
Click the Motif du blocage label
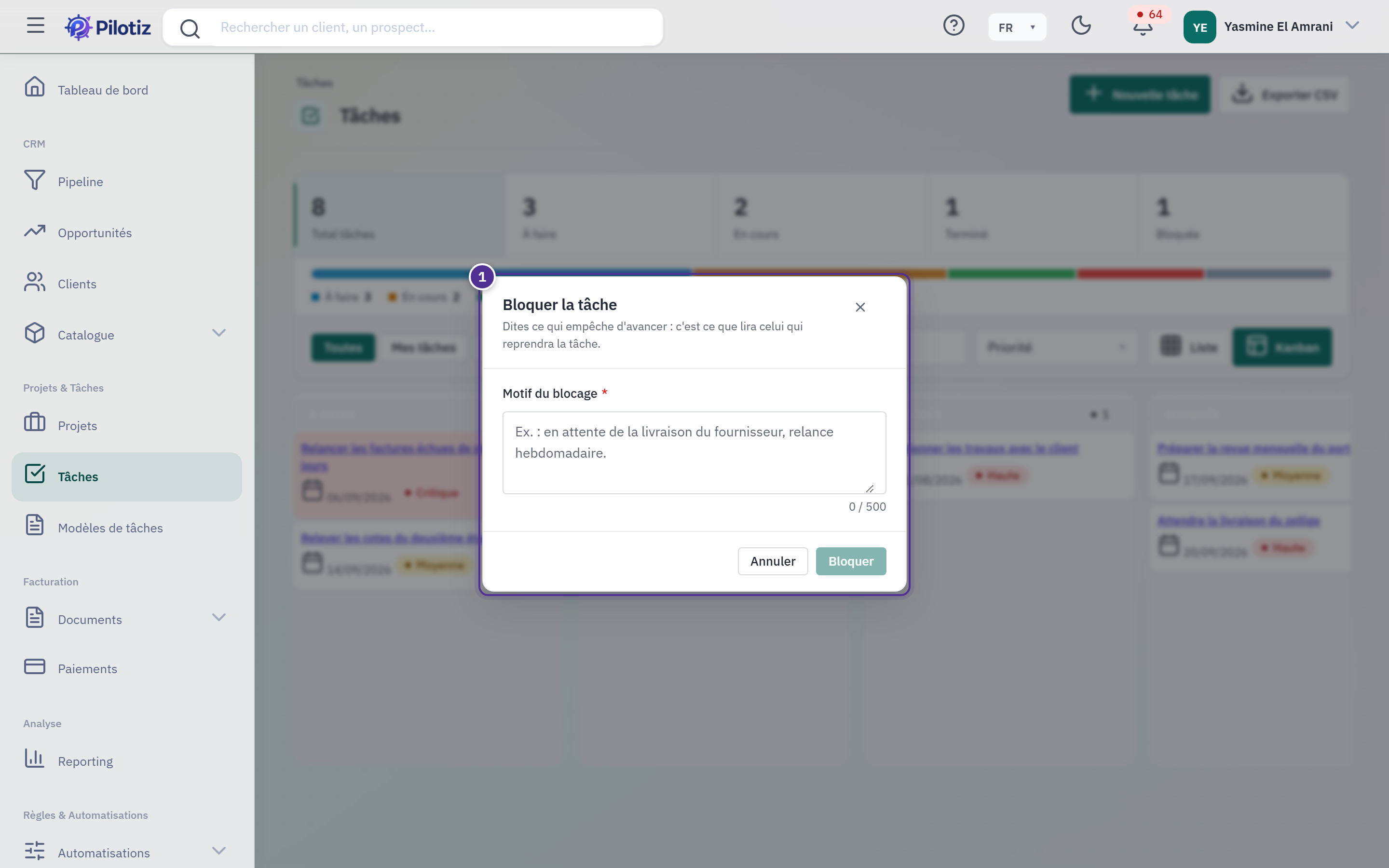tap(550, 394)
